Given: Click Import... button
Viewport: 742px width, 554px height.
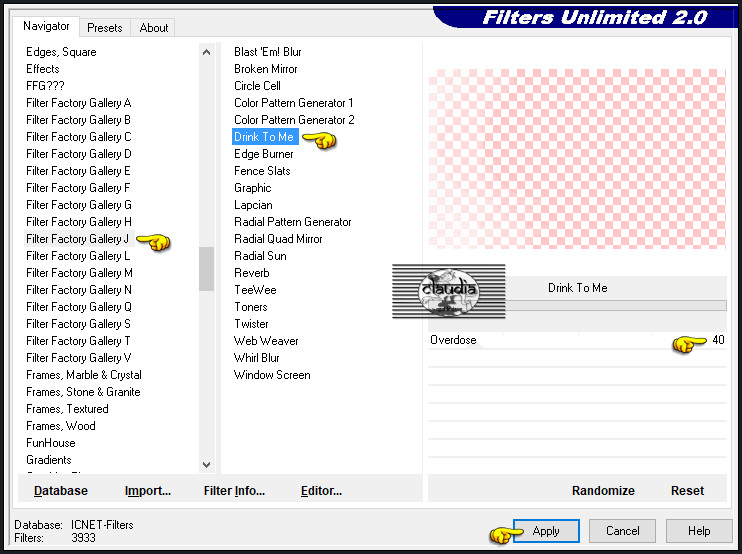Looking at the screenshot, I should [x=148, y=491].
